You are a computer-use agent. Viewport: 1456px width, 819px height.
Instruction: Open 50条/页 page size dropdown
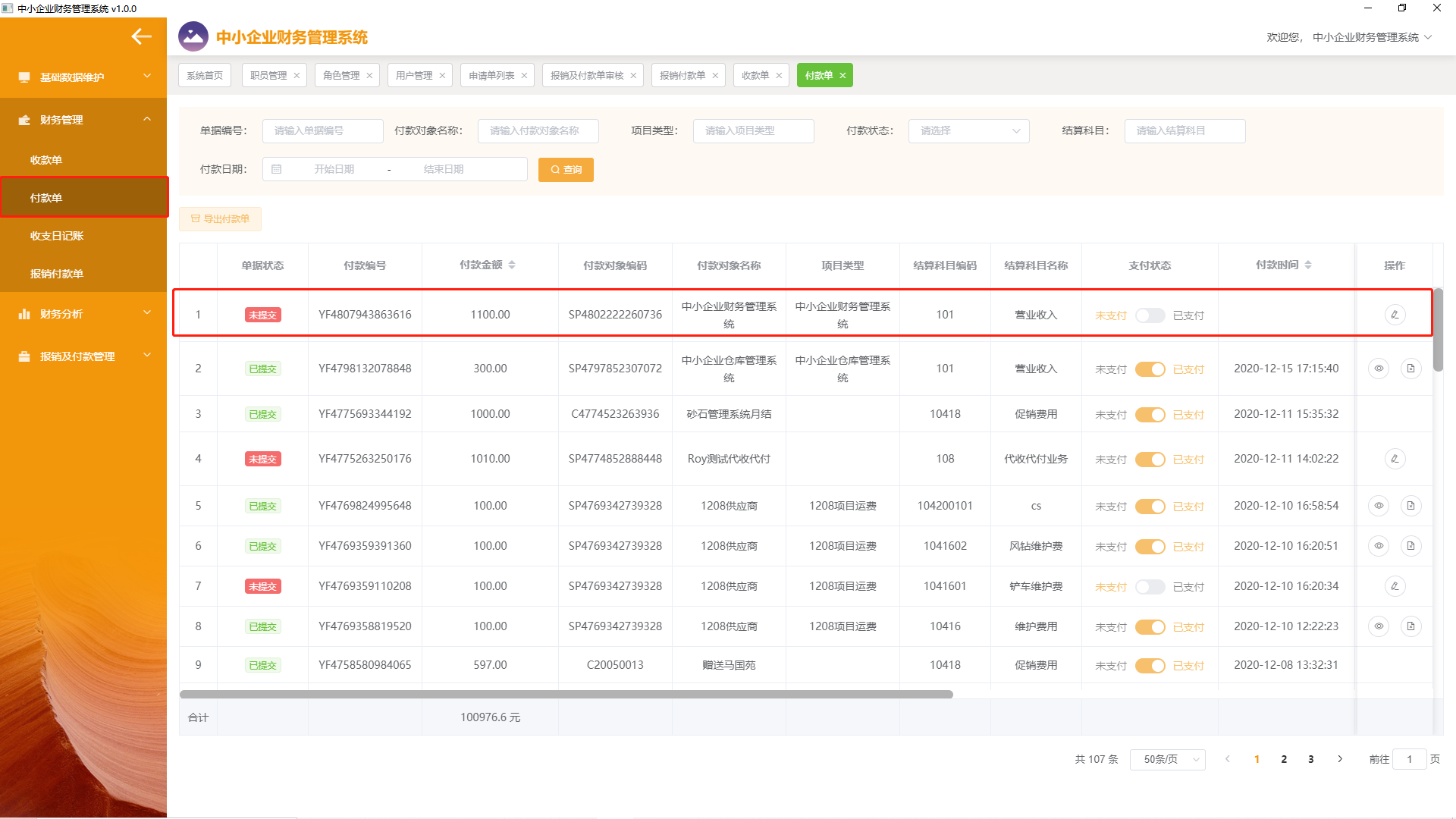coord(1167,759)
